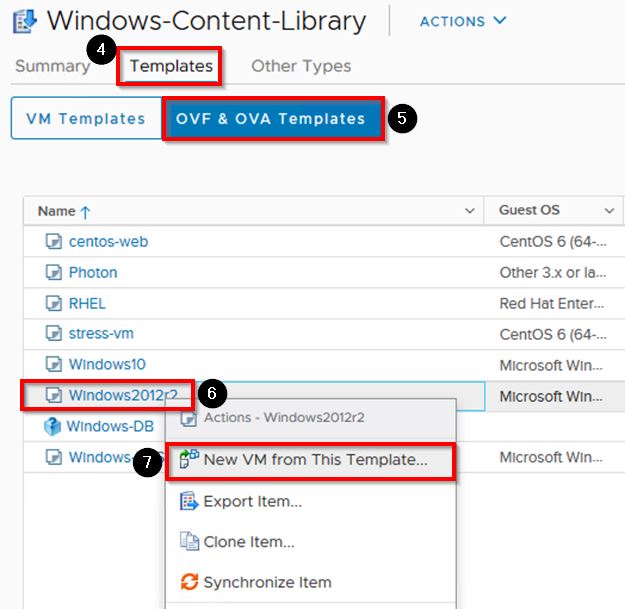
Task: Open the stress-vm template link
Action: (x=101, y=334)
